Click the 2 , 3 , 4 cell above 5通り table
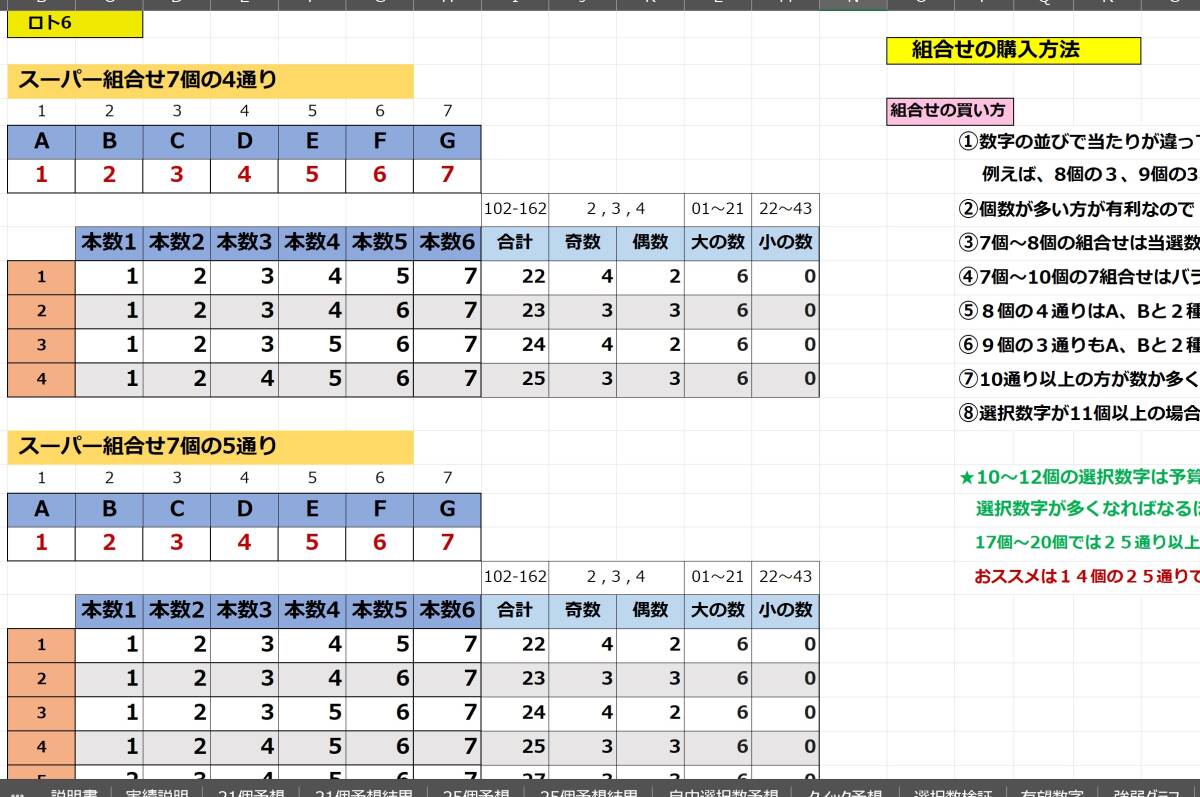Image resolution: width=1200 pixels, height=797 pixels. [x=616, y=577]
